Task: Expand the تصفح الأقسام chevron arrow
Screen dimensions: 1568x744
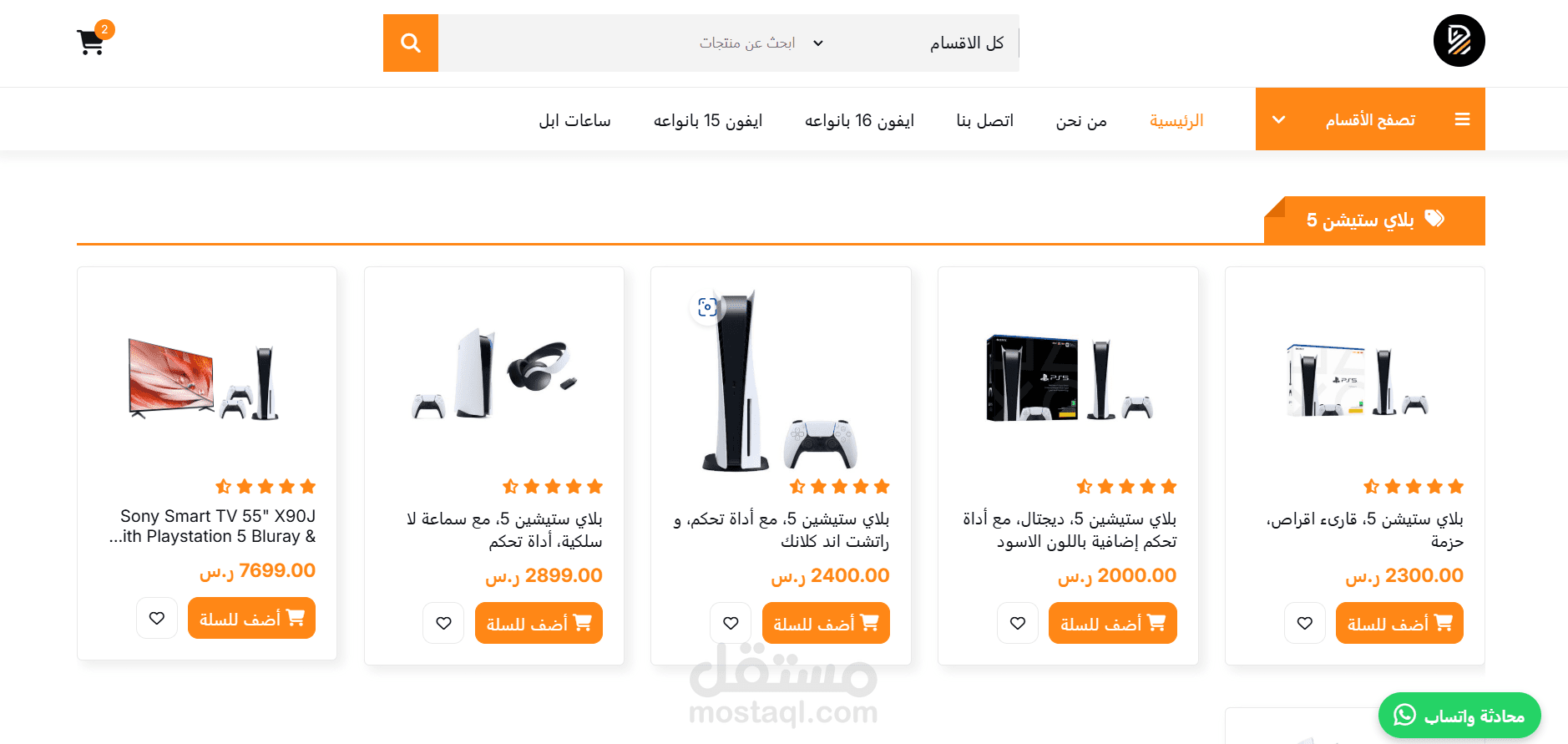Action: pos(1278,119)
